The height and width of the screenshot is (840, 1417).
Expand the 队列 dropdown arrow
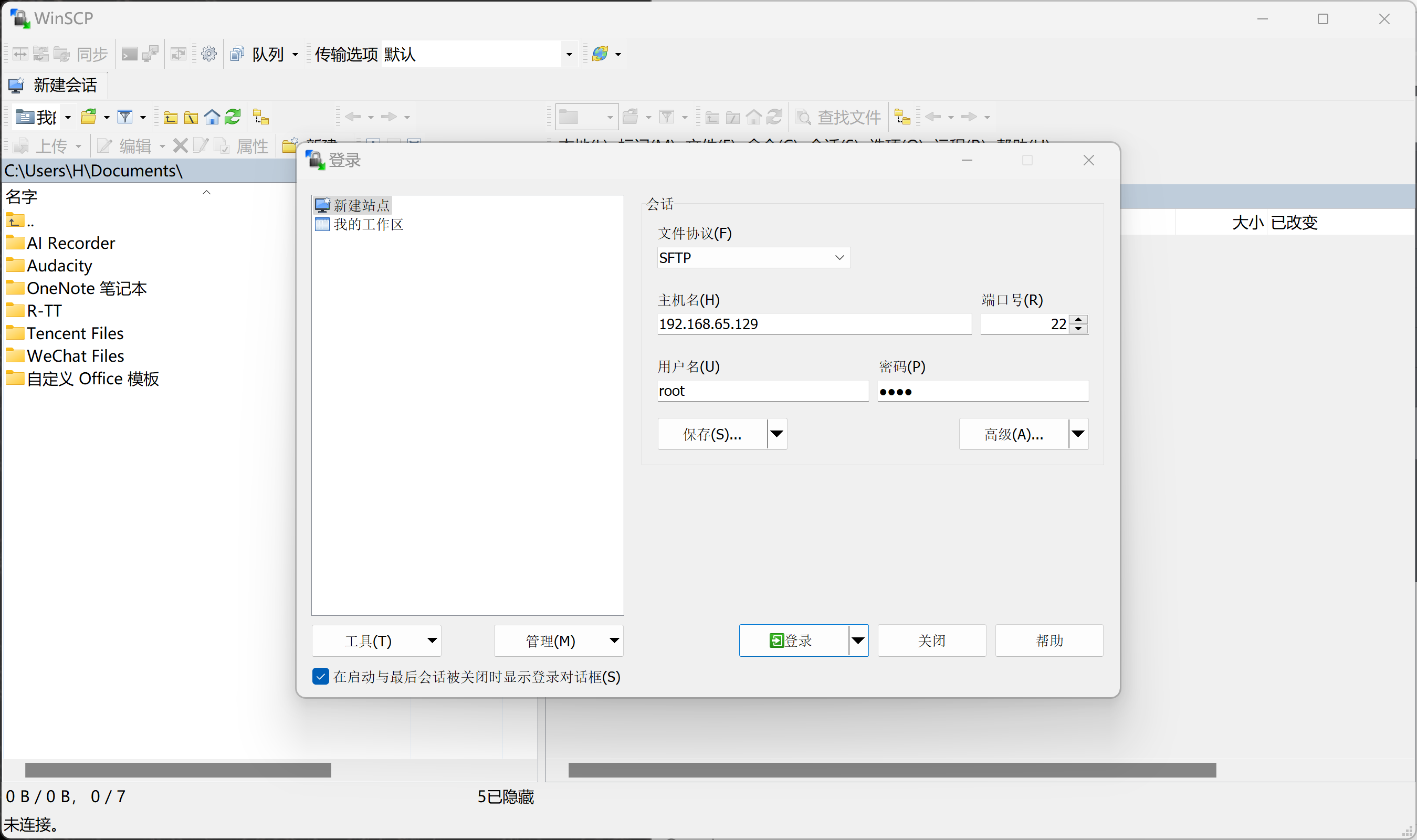295,55
